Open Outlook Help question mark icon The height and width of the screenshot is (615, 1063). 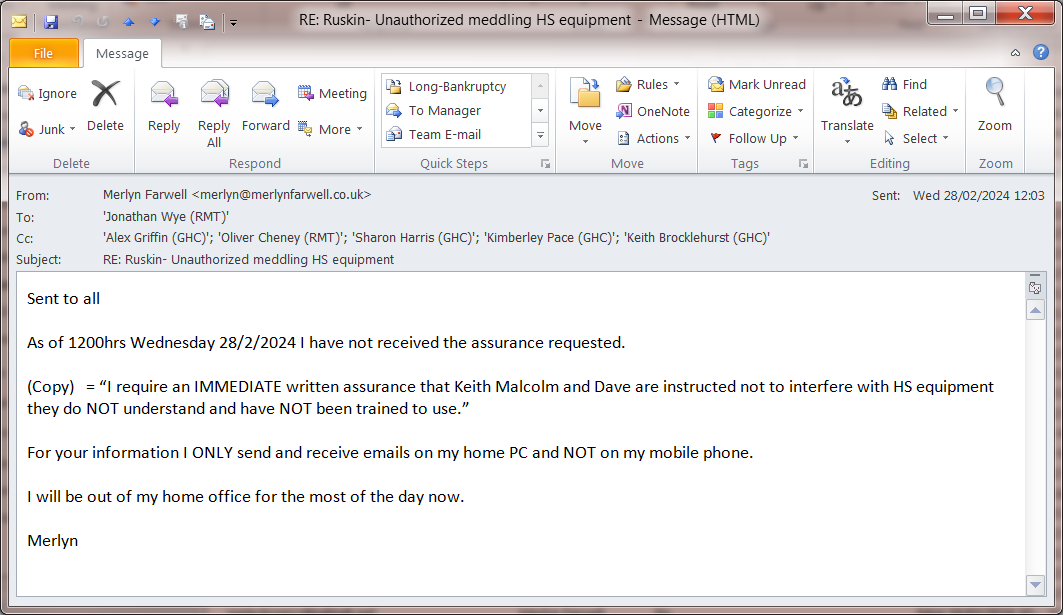(1041, 52)
